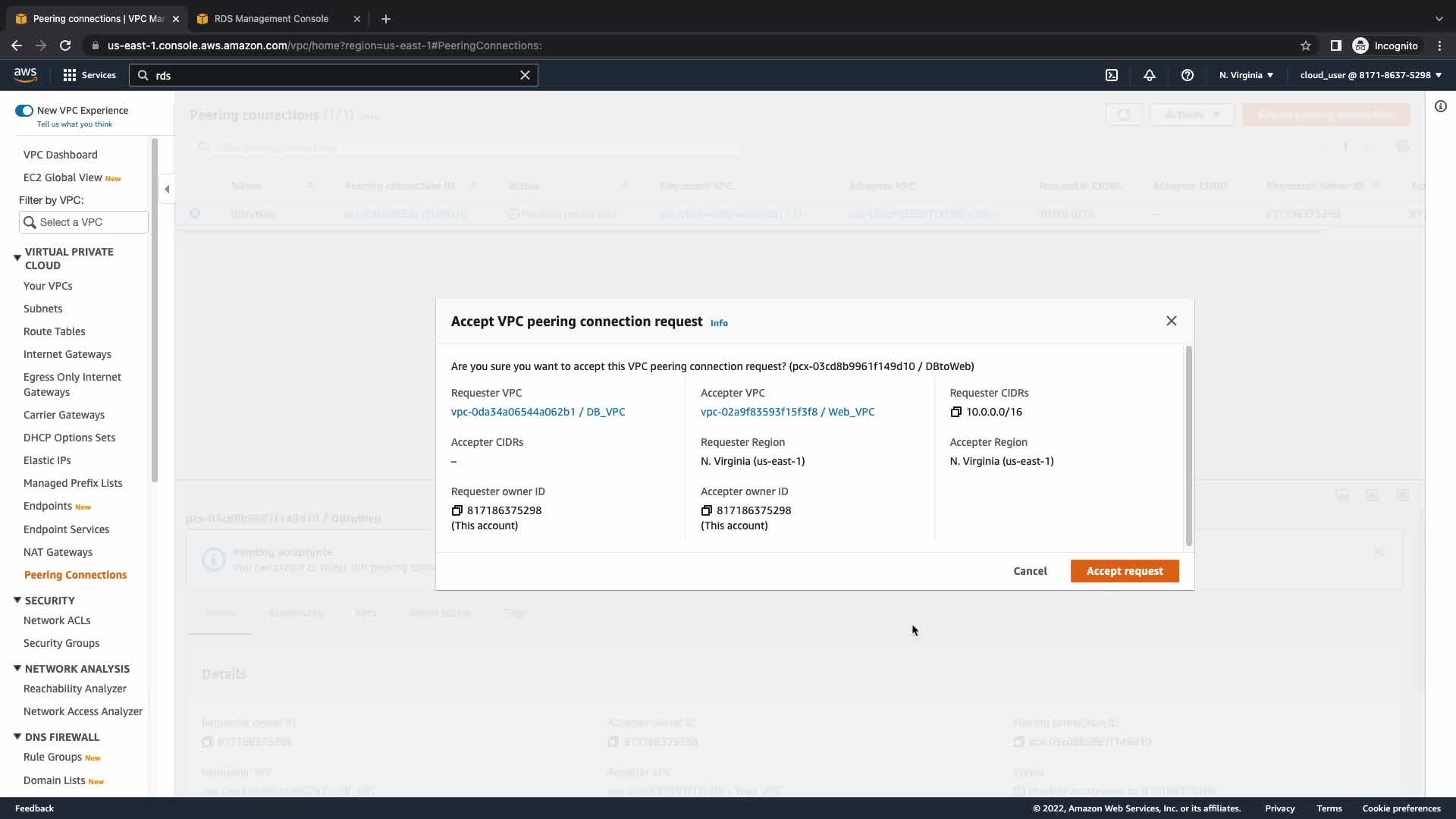The width and height of the screenshot is (1456, 819).
Task: Open the DB_VPC requester VPC link
Action: (538, 412)
